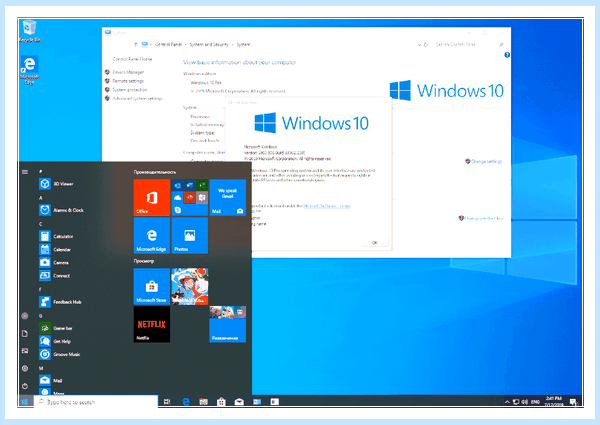Viewport: 600px width, 425px height.
Task: Open Calendar from the Start app list
Action: (55, 249)
